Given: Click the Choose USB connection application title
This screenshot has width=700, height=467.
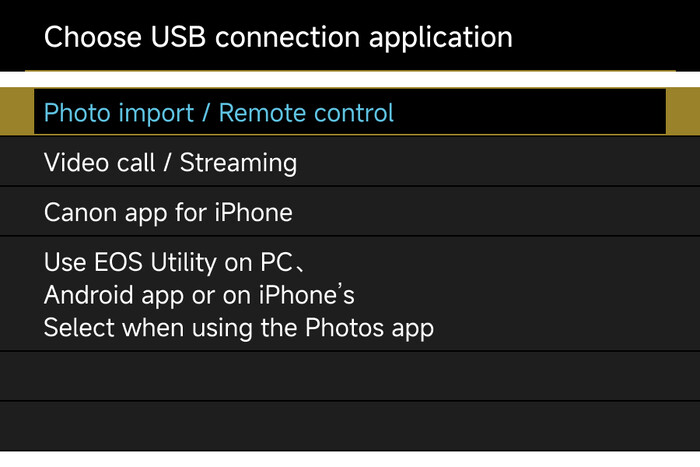Looking at the screenshot, I should (x=278, y=38).
